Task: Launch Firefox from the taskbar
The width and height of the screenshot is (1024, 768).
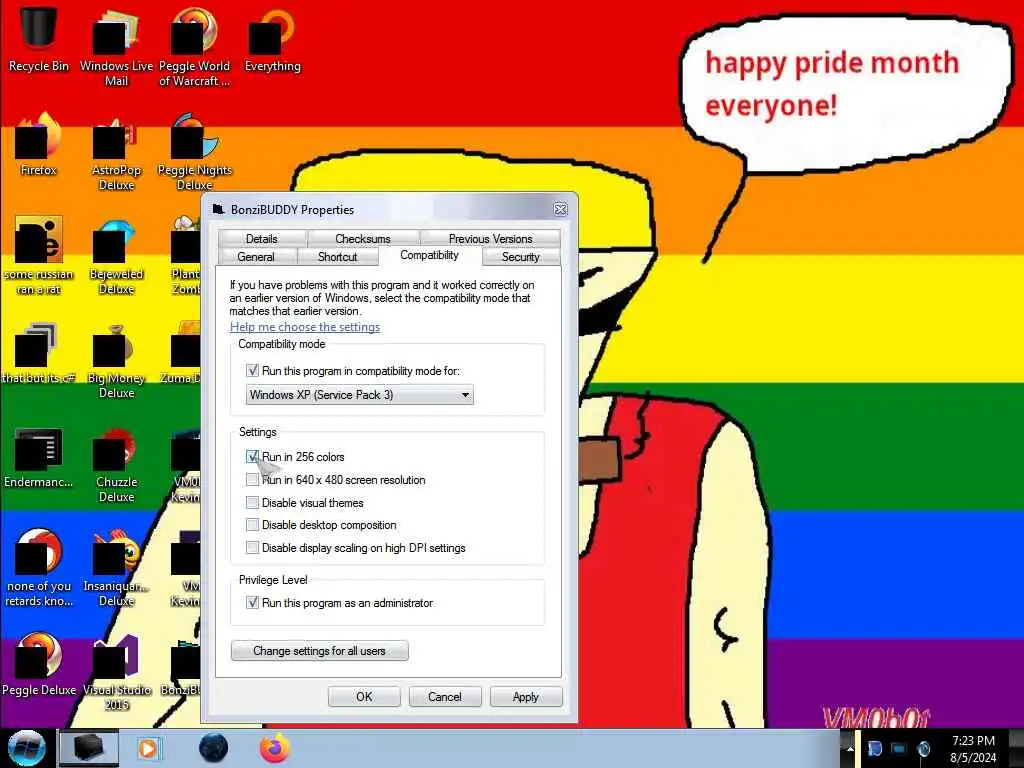Action: tap(275, 748)
